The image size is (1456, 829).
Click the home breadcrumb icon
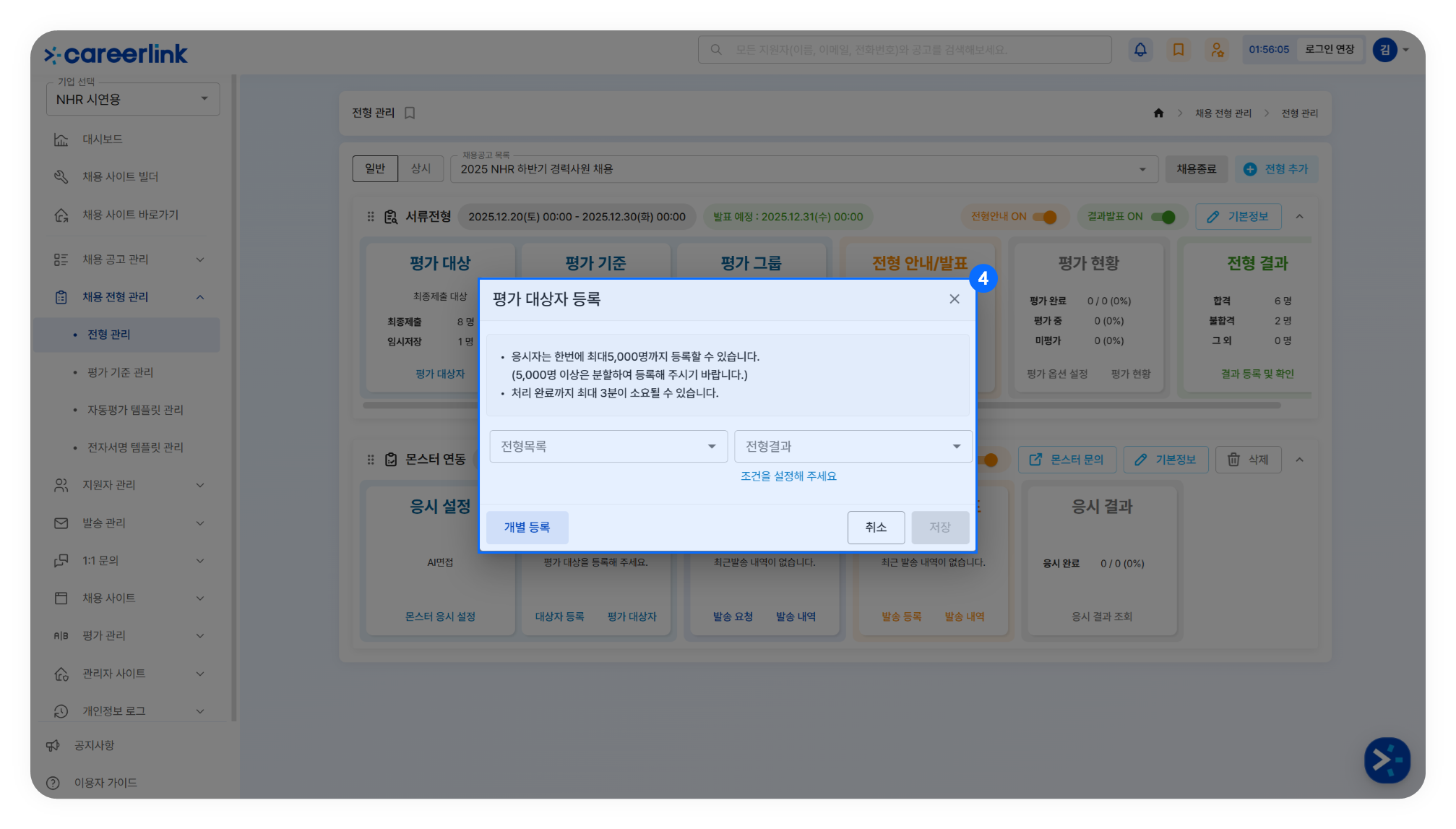point(1158,113)
